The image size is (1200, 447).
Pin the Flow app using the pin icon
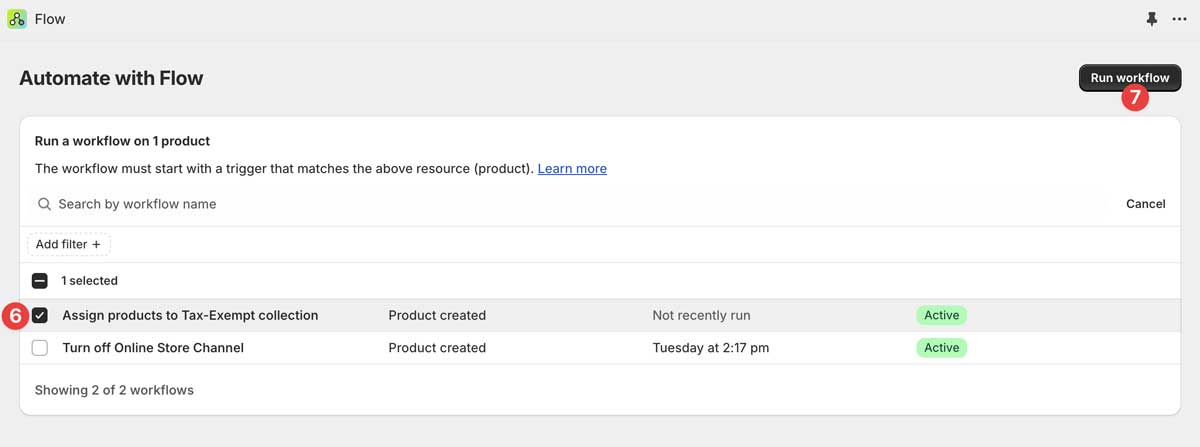pos(1152,19)
